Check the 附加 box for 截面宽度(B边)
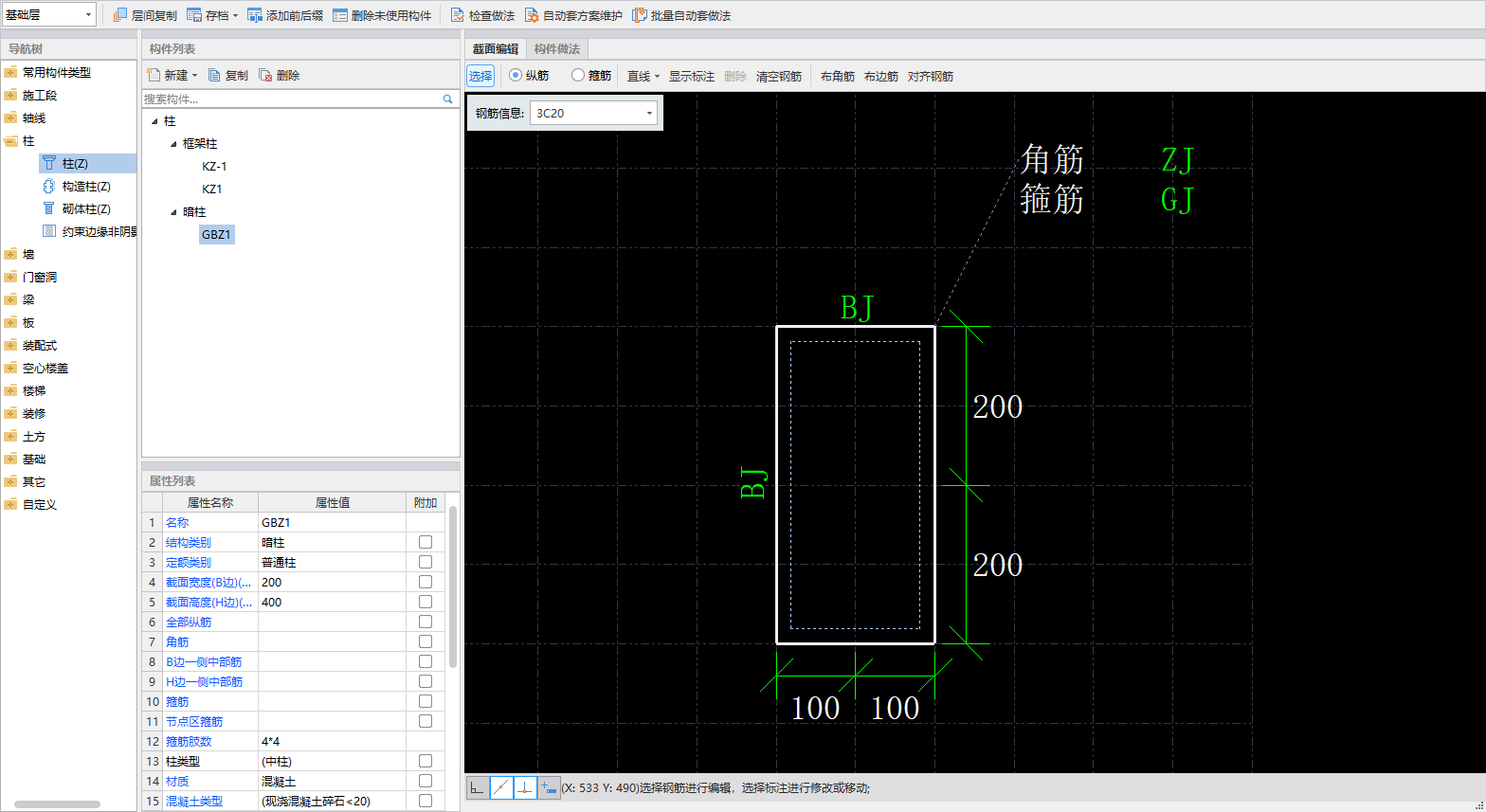The image size is (1486, 812). (x=426, y=582)
